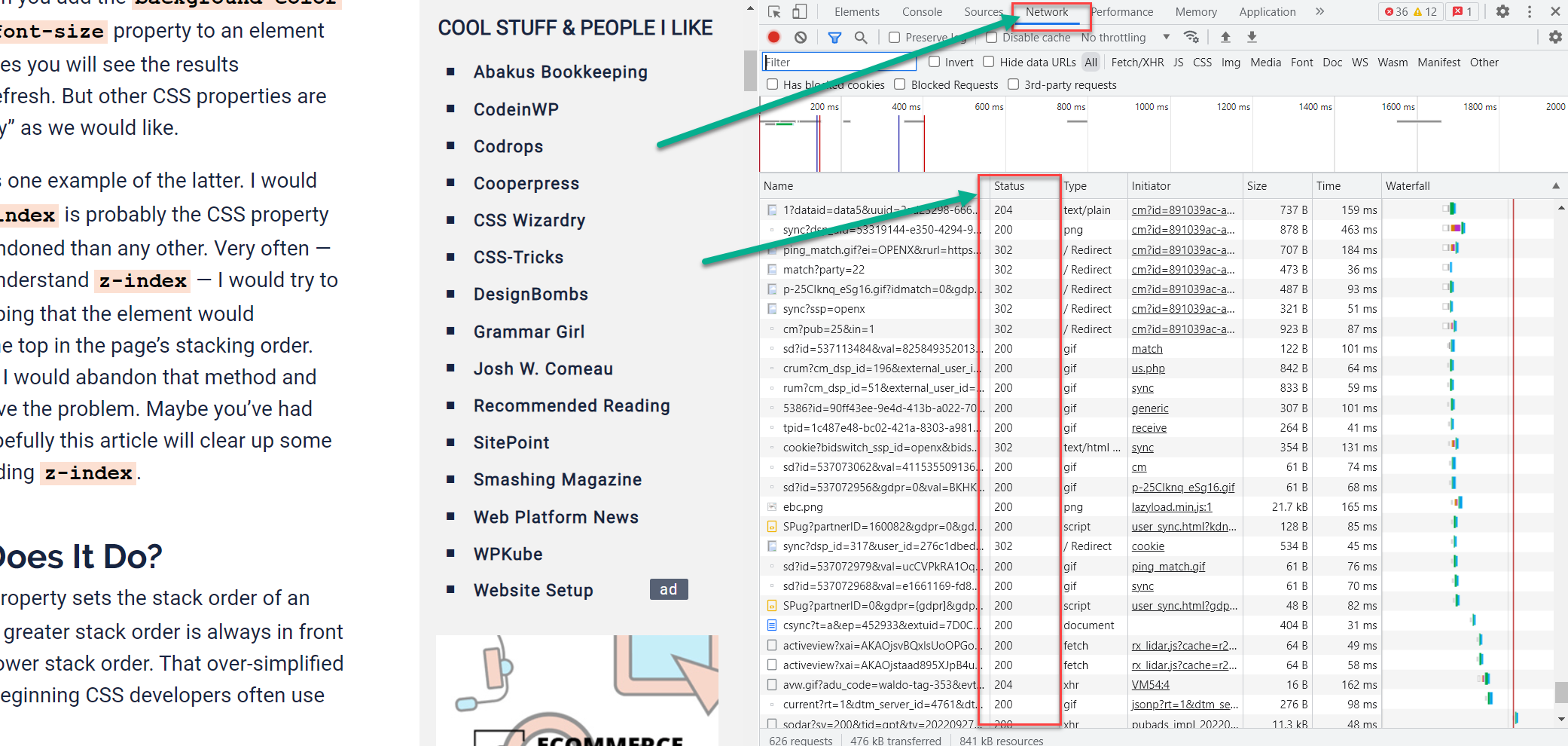Stop recording network log red button
Viewport: 1568px width, 746px height.
tap(773, 37)
